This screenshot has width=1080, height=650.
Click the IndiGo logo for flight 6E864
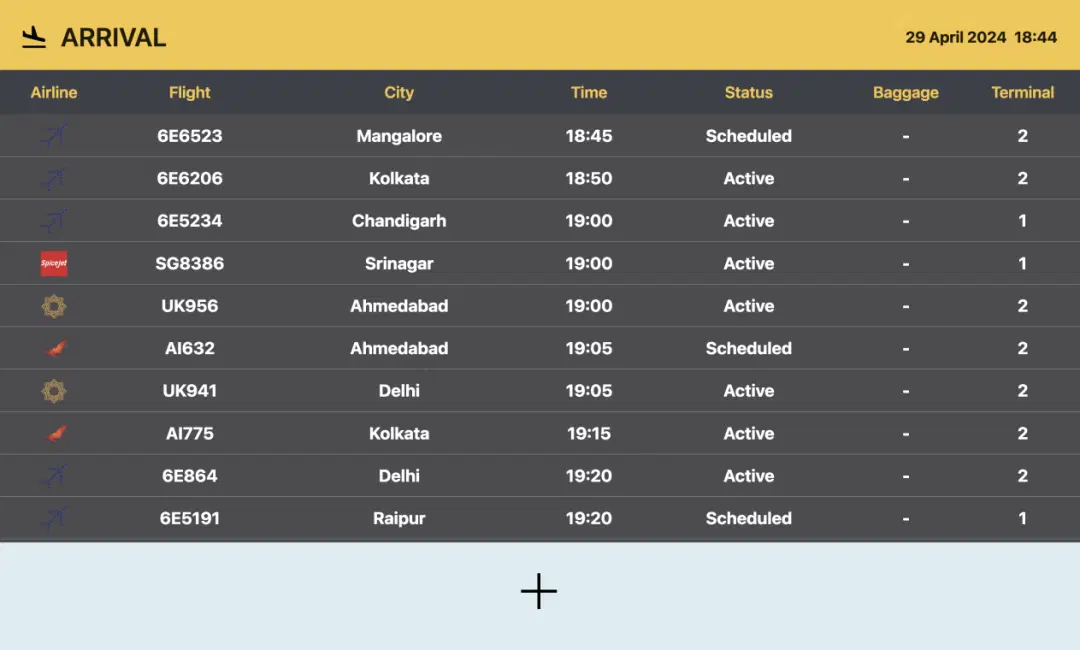54,476
